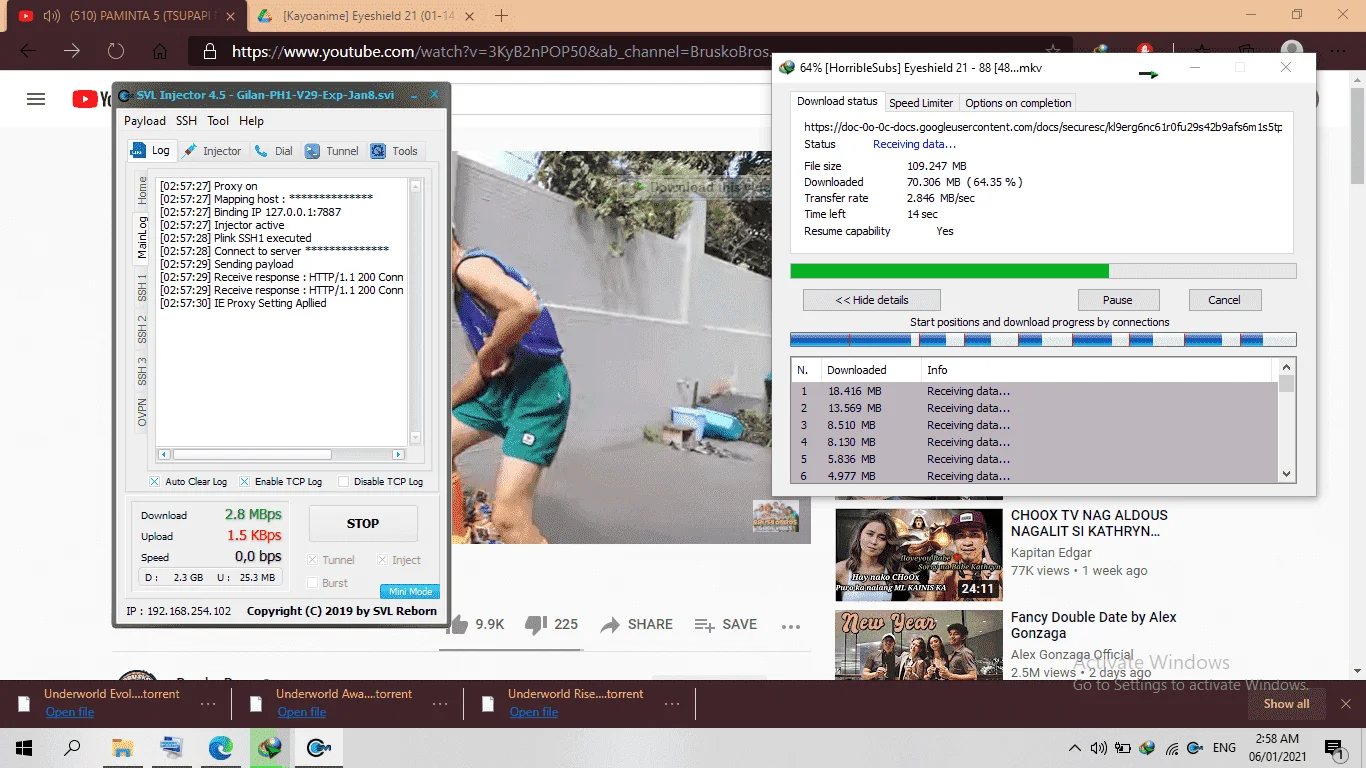Screen dimensions: 1366x768
Task: Click the address bar padlock icon
Action: tap(208, 52)
